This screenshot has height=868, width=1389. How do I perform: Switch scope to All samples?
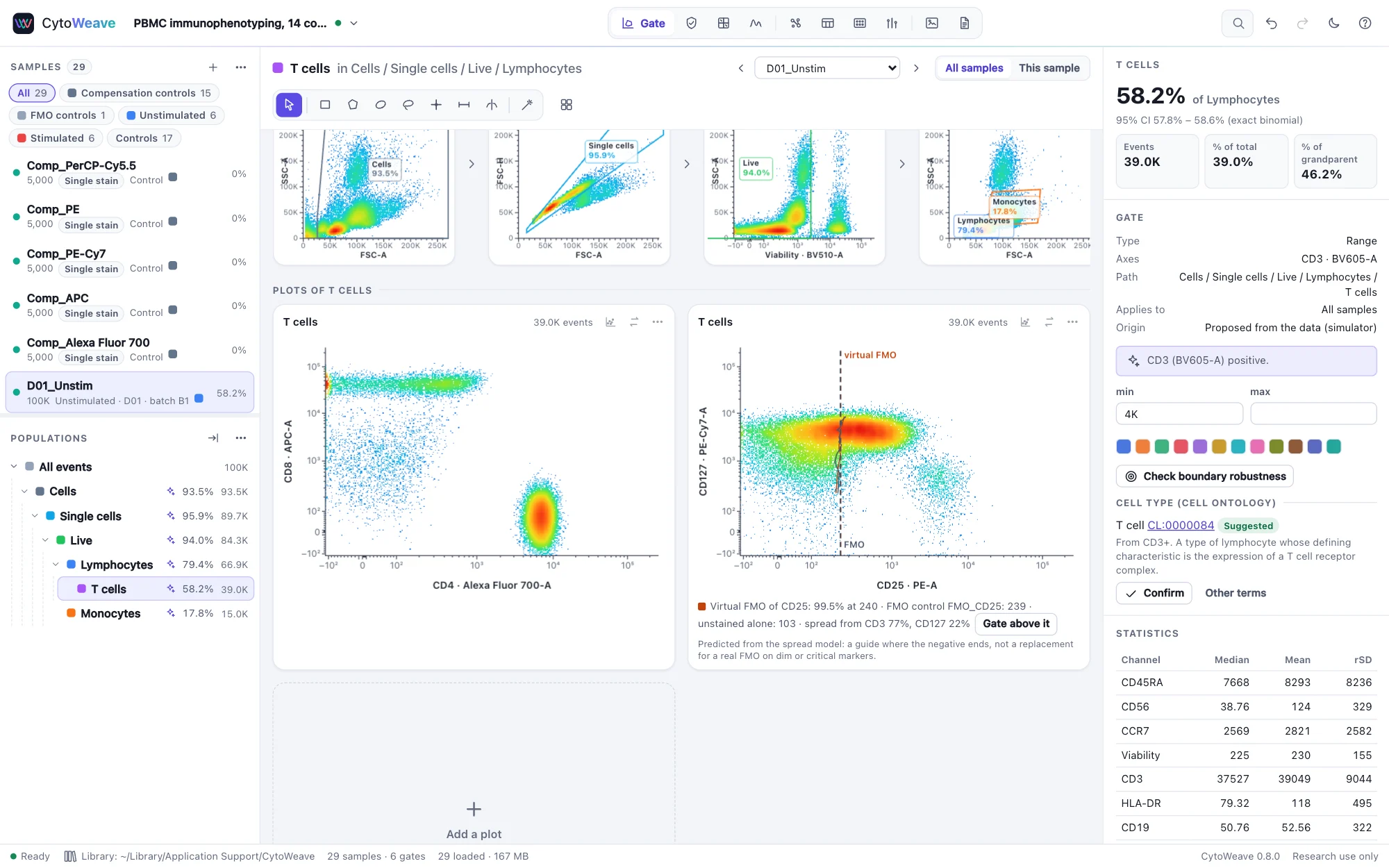974,68
